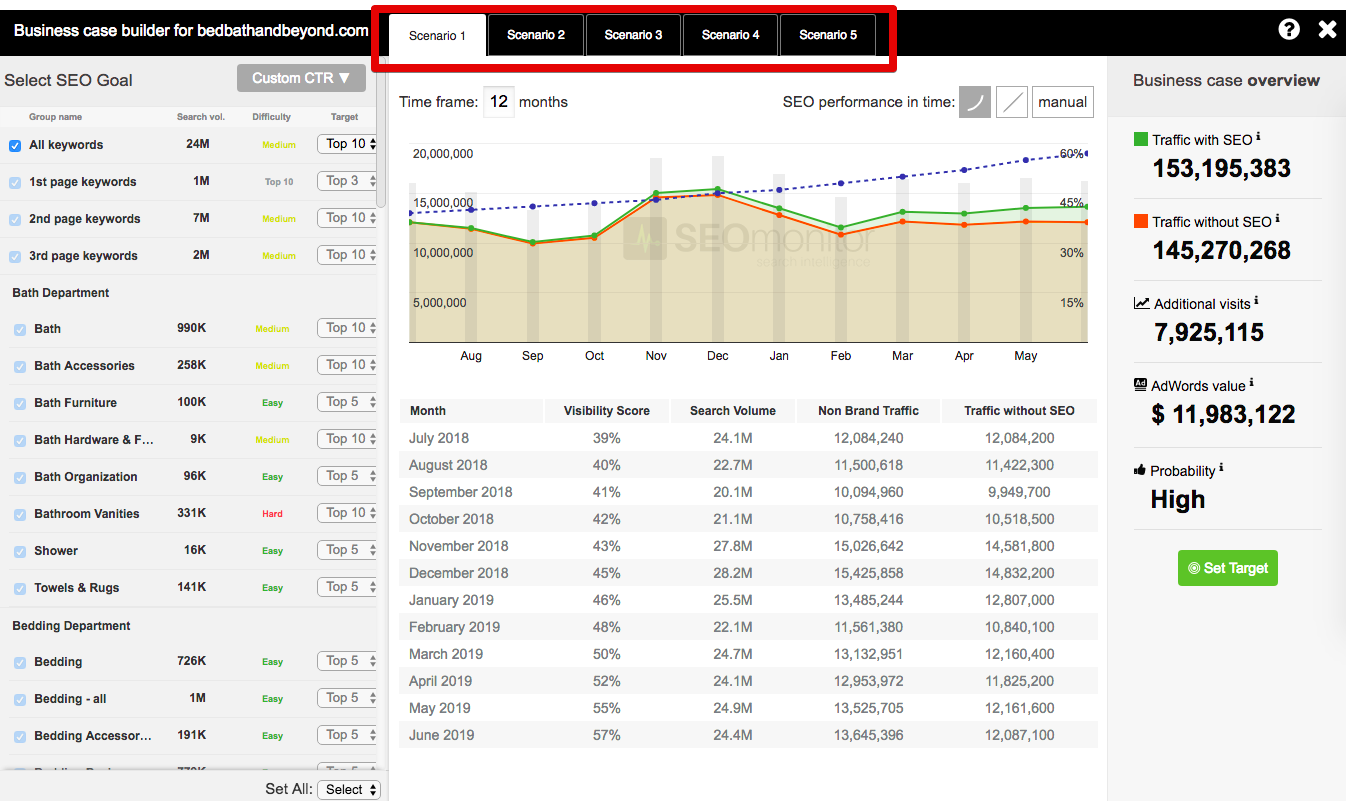This screenshot has width=1346, height=801.
Task: Click the AdWords value Ad icon
Action: (1140, 385)
